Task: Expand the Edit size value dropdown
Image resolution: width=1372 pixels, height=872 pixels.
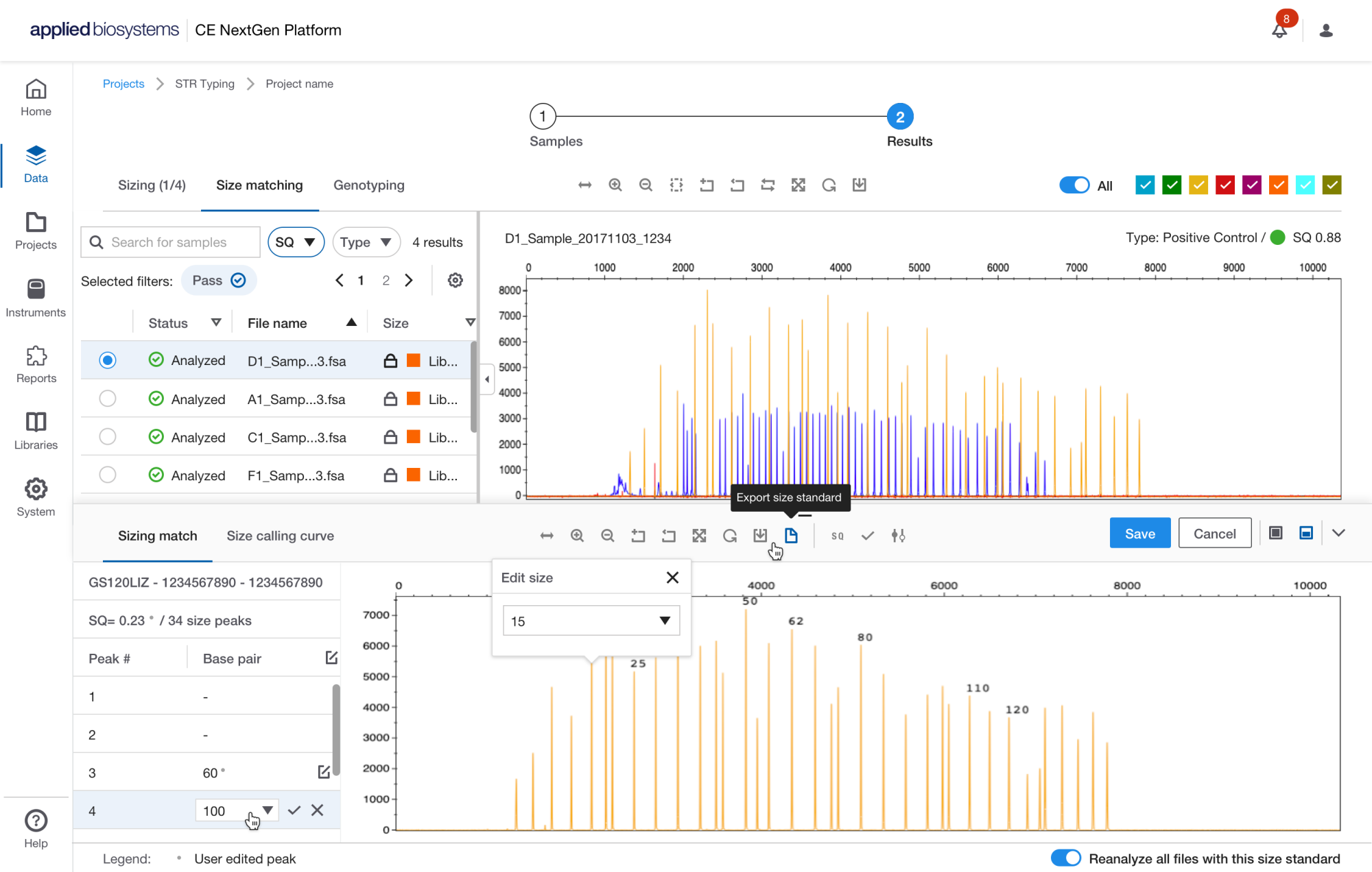Action: [x=664, y=621]
